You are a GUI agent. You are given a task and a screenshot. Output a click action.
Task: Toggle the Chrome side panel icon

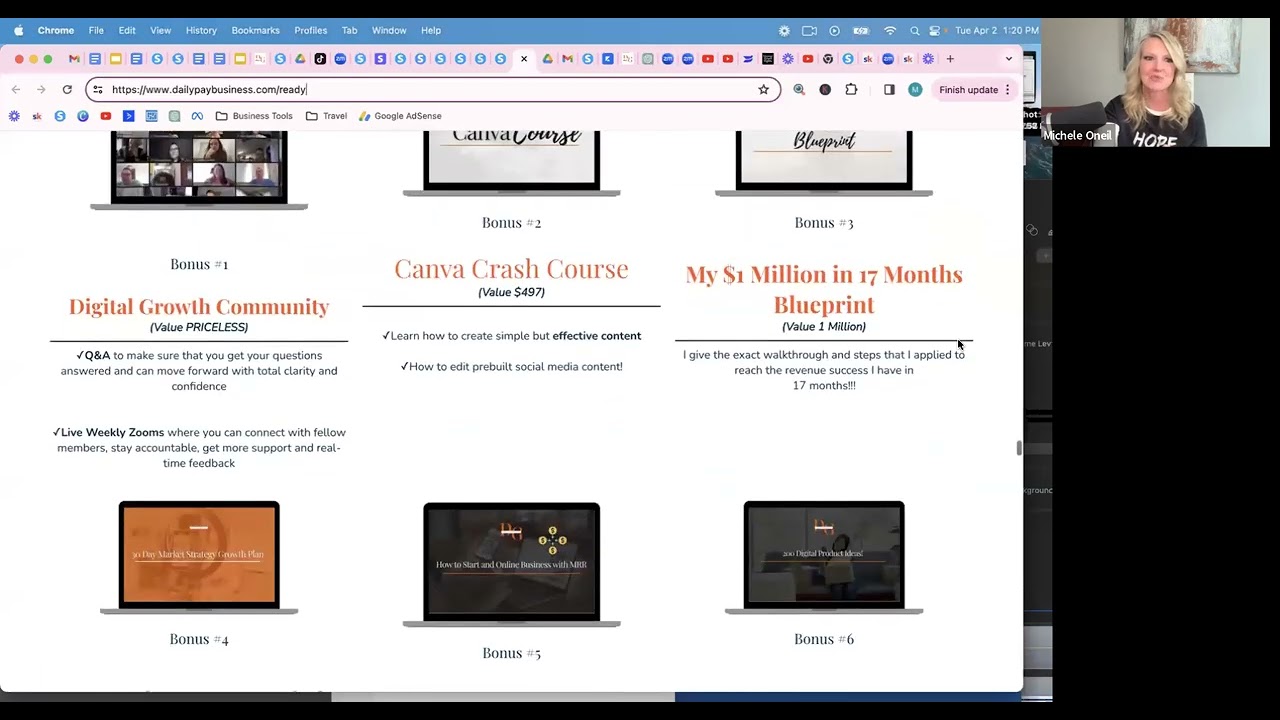click(x=889, y=90)
